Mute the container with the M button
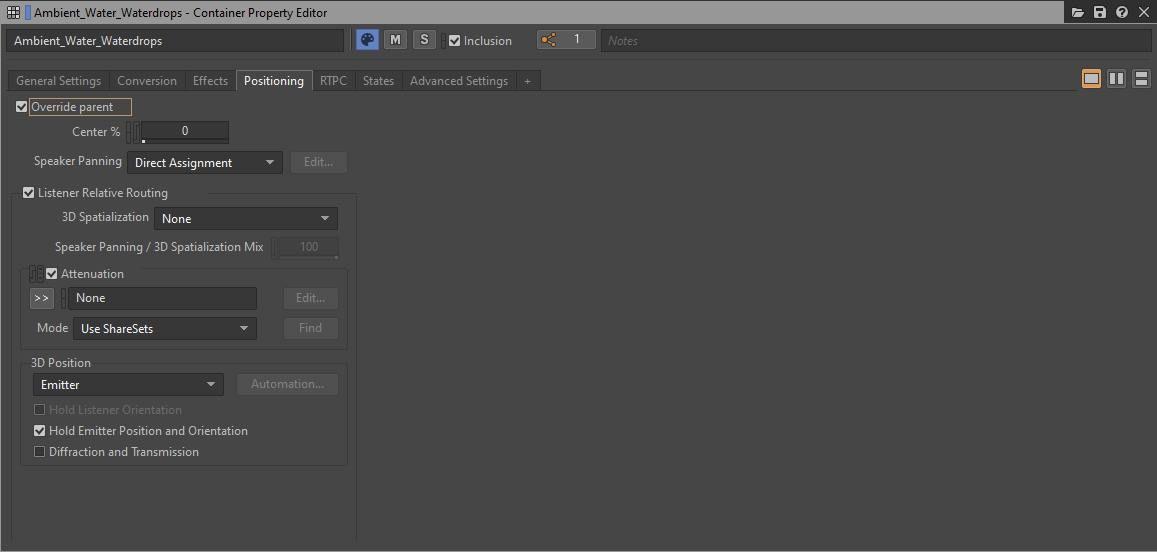 [x=396, y=40]
